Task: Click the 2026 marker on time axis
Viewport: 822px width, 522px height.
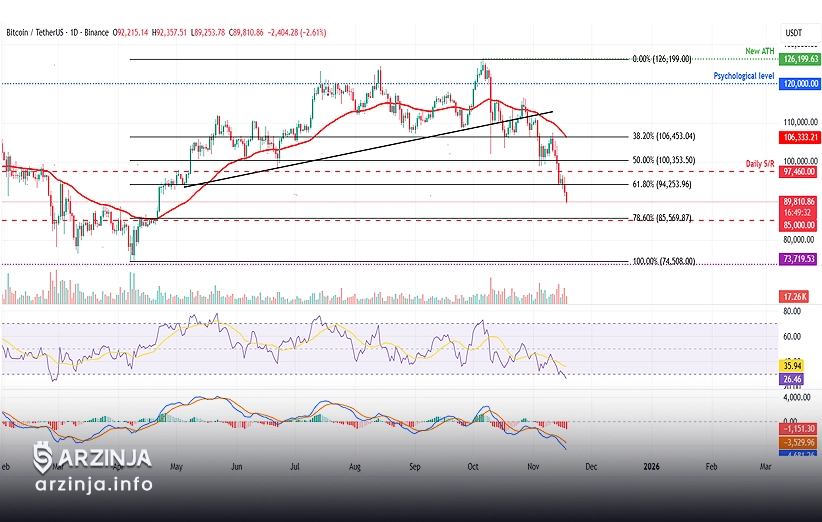Action: point(651,467)
